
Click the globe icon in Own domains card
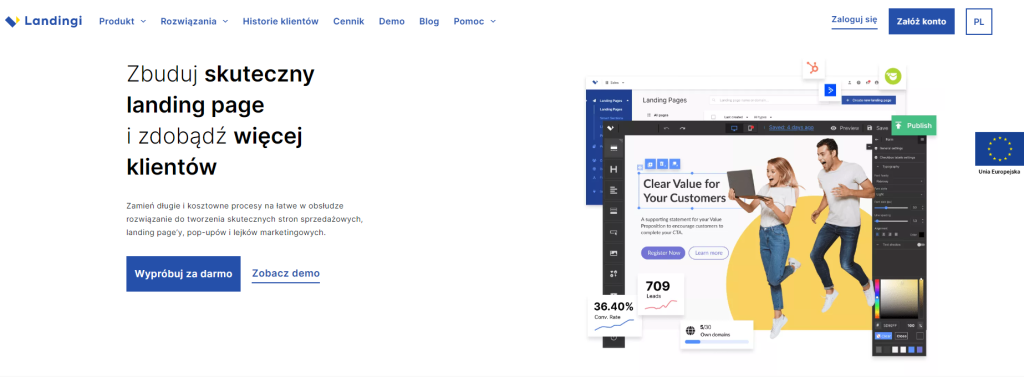point(690,331)
